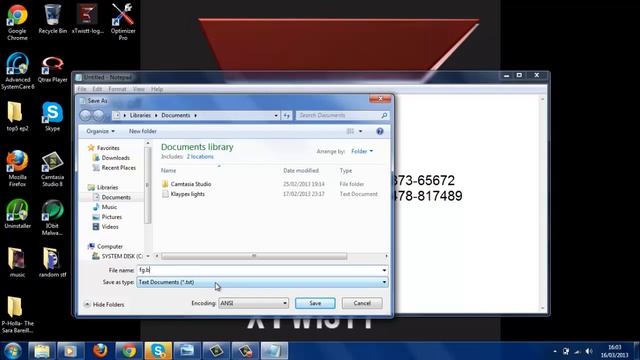Click the Cancel button
Image resolution: width=640 pixels, height=360 pixels.
[x=362, y=303]
